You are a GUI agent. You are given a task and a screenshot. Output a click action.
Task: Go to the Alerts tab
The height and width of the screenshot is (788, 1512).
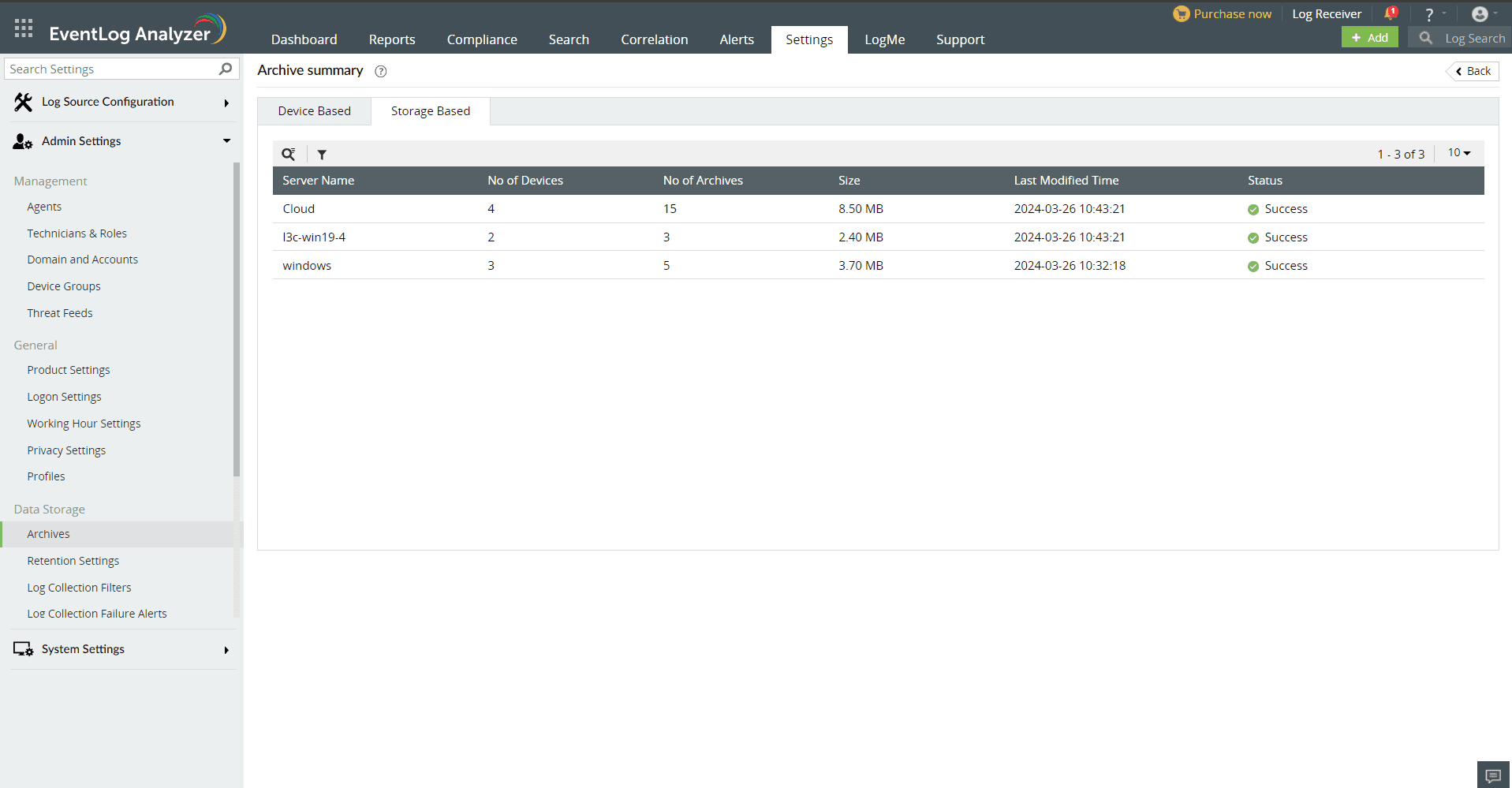(x=737, y=39)
